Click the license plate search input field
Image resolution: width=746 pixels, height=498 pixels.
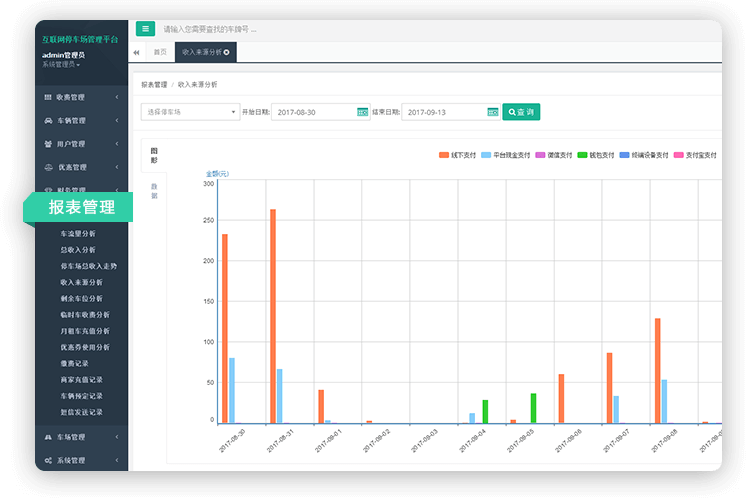click(x=210, y=29)
